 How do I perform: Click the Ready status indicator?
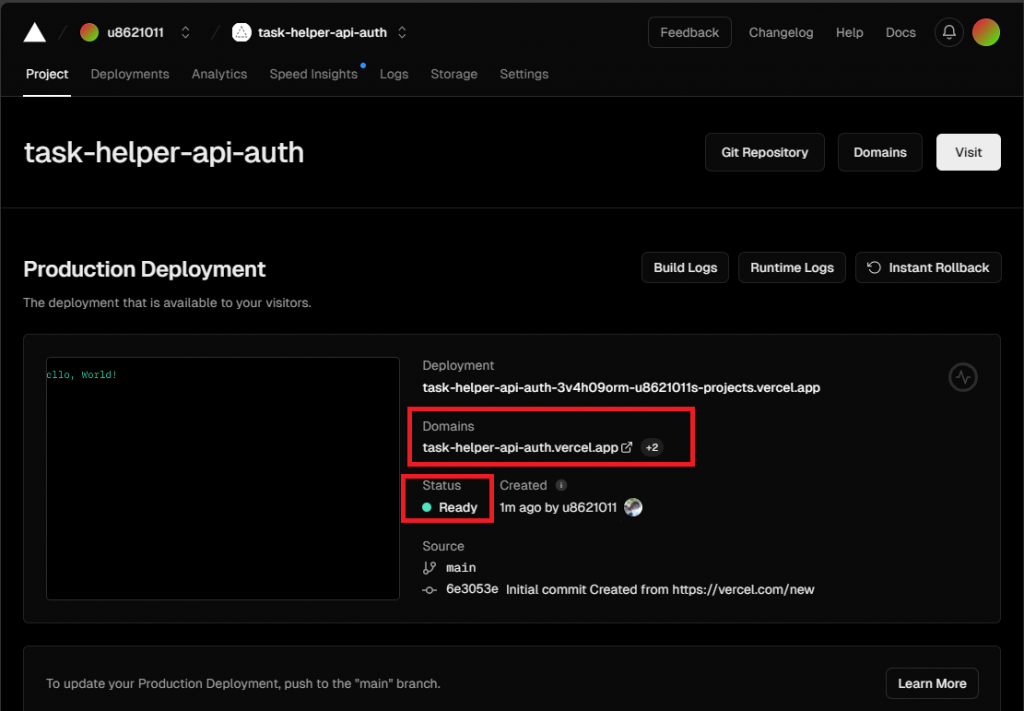450,507
